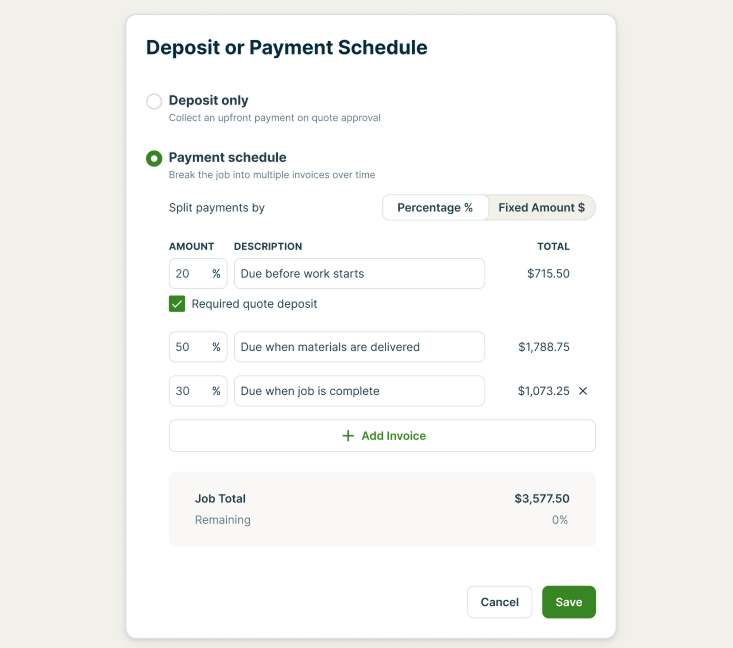Switch split mode to Percentage %

pos(435,208)
